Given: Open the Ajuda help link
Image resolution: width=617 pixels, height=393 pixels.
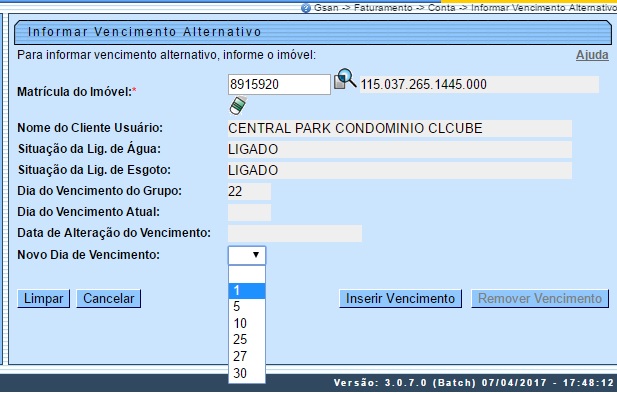Looking at the screenshot, I should (x=592, y=55).
